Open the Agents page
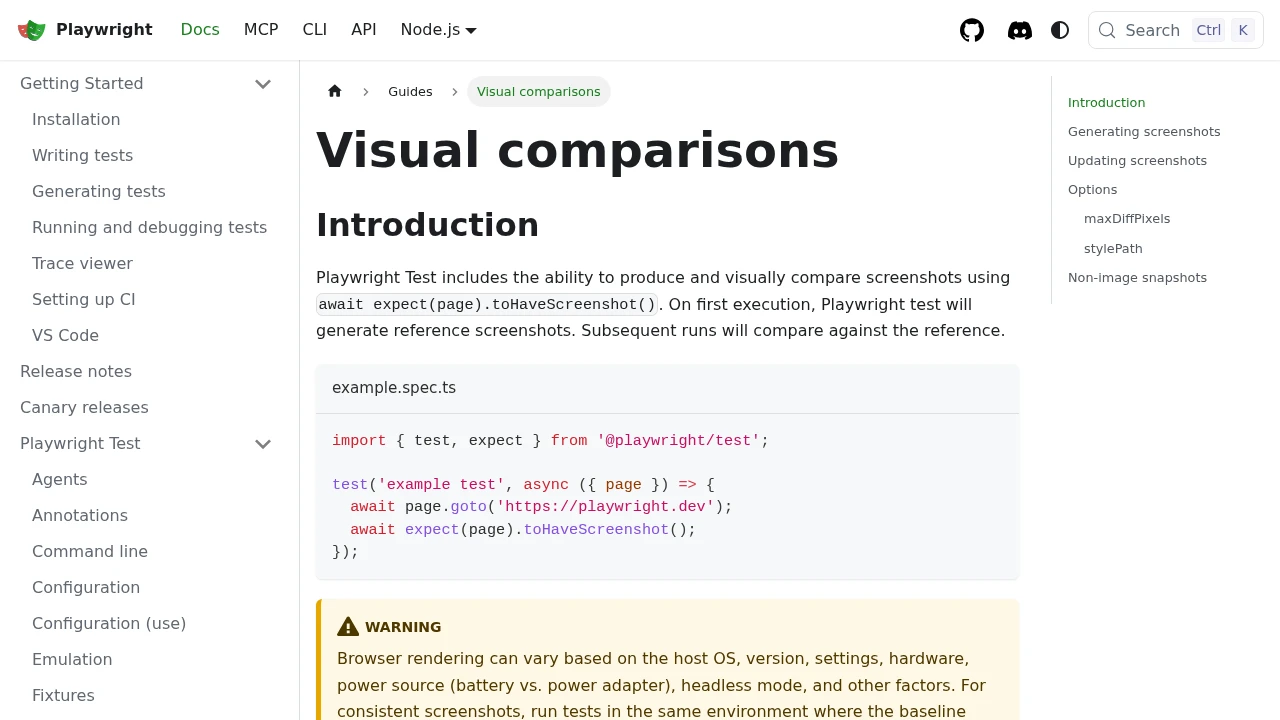This screenshot has width=1280, height=720. [60, 480]
